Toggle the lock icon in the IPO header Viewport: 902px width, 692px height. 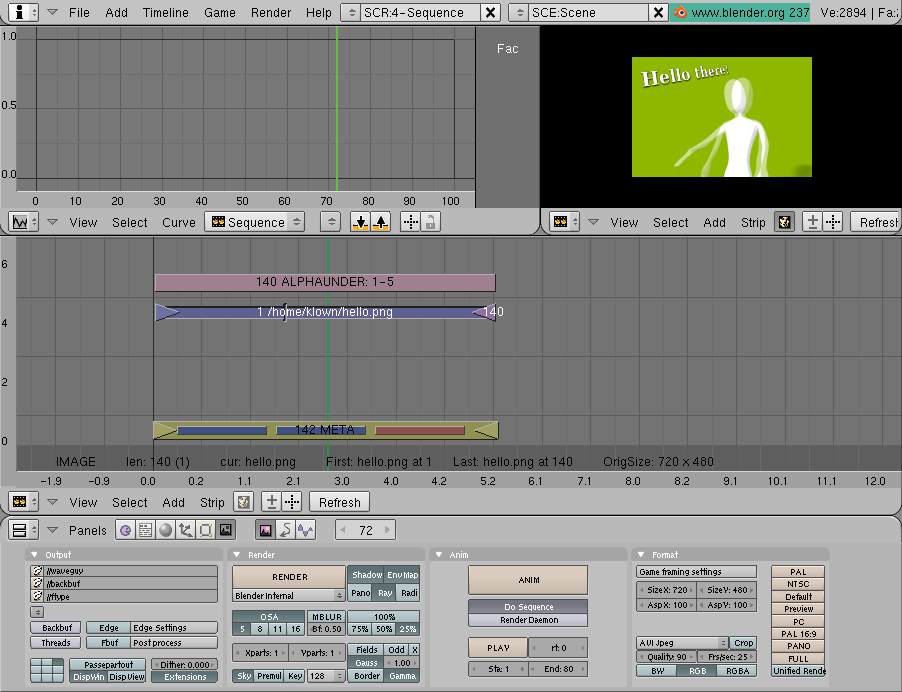click(x=430, y=222)
